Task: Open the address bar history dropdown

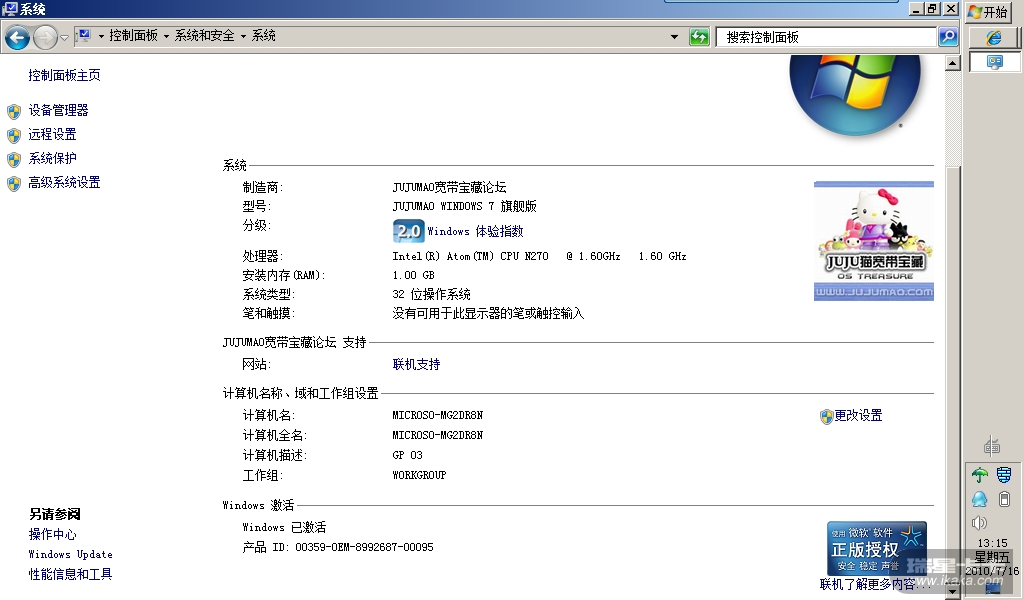Action: point(675,37)
